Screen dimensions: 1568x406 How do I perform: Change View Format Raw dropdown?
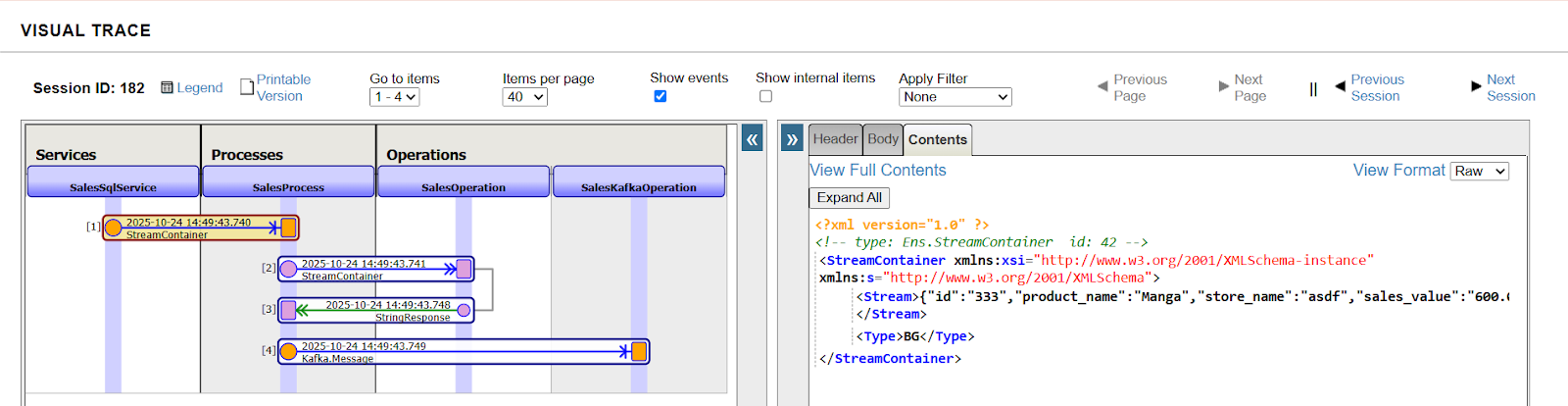(1479, 171)
